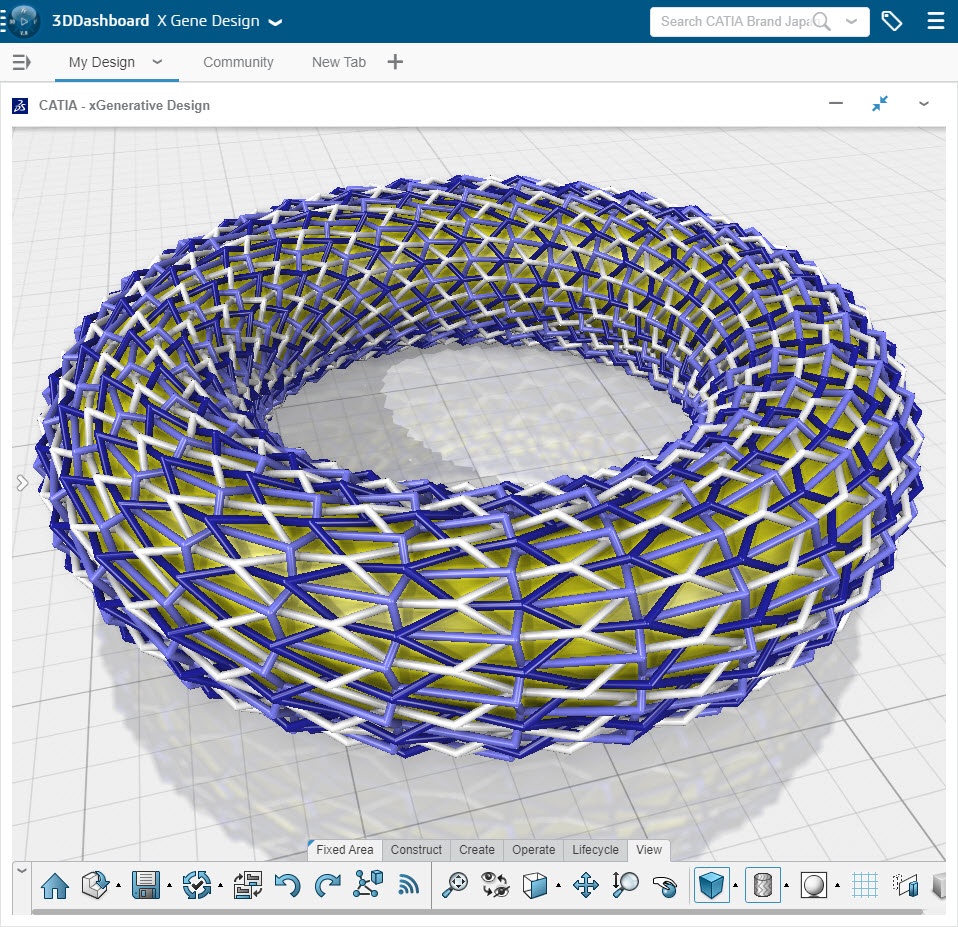Click the Home icon in toolbar

pyautogui.click(x=55, y=885)
